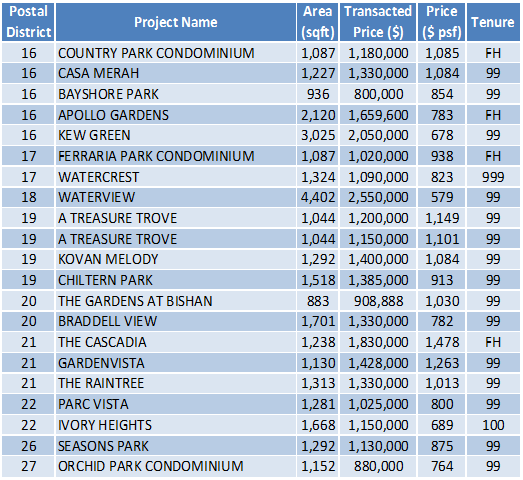Viewport: 523px width, 480px height.
Task: Select price psf value 764
Action: [x=442, y=466]
